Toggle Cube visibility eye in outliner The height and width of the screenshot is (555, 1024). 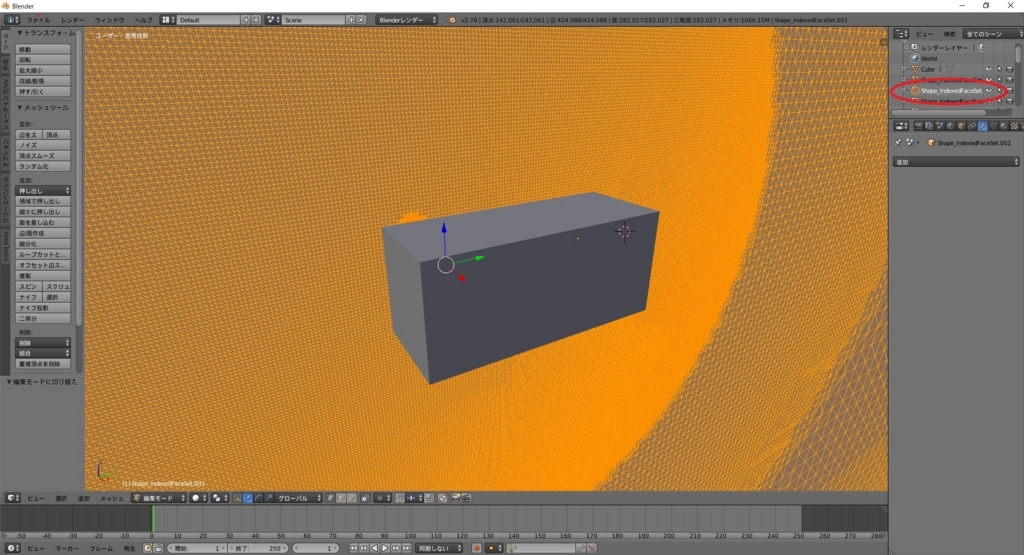tap(989, 69)
